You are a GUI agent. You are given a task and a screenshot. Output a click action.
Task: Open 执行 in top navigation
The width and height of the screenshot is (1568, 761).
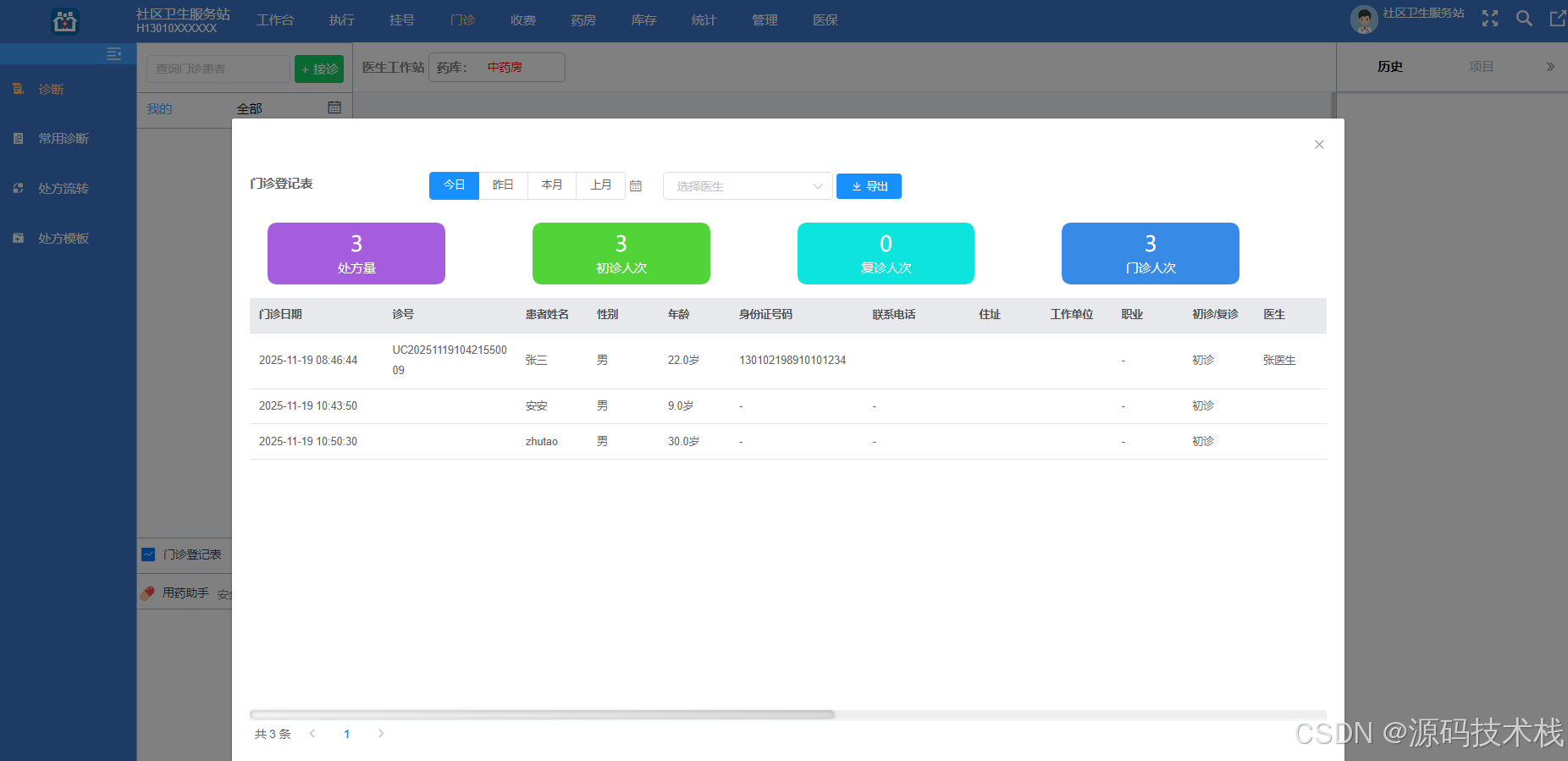pyautogui.click(x=342, y=19)
